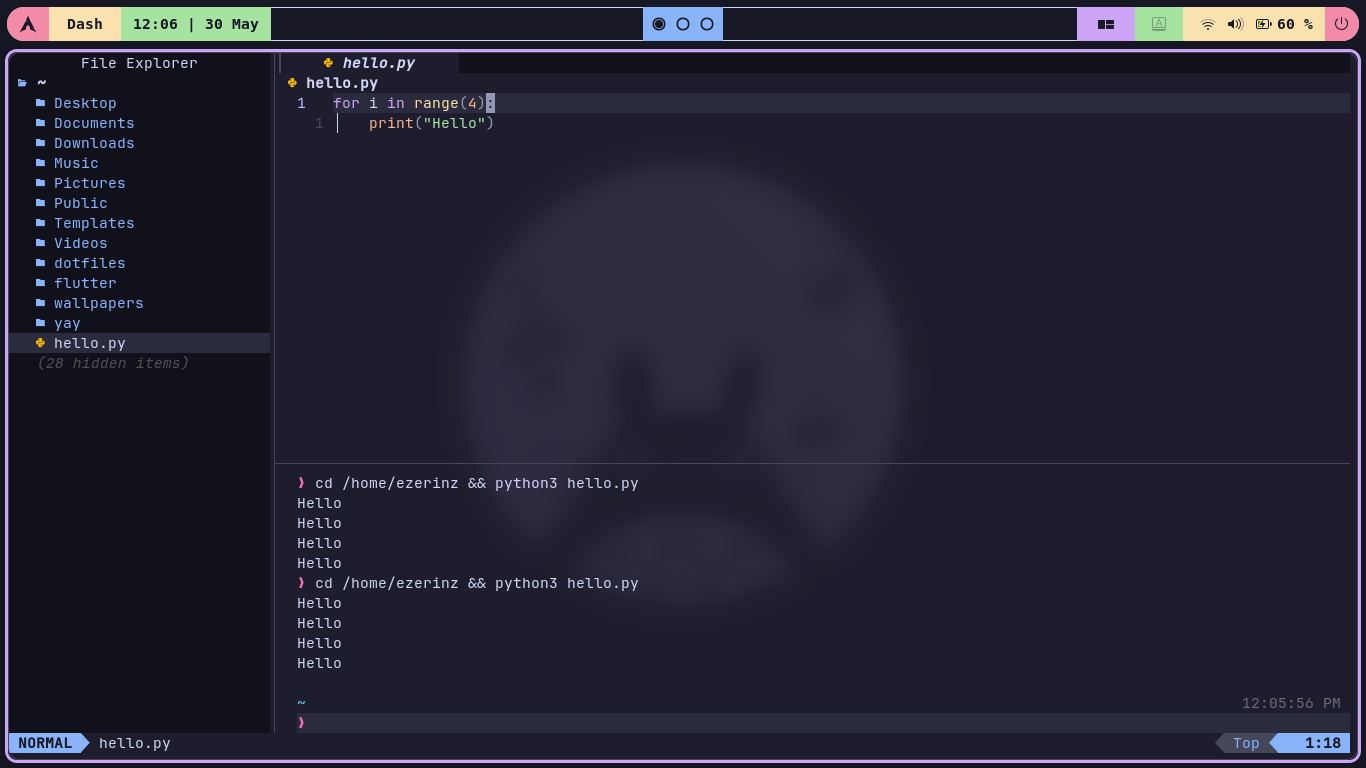This screenshot has width=1366, height=768.
Task: Open the Wi-Fi status icon
Action: tap(1207, 23)
